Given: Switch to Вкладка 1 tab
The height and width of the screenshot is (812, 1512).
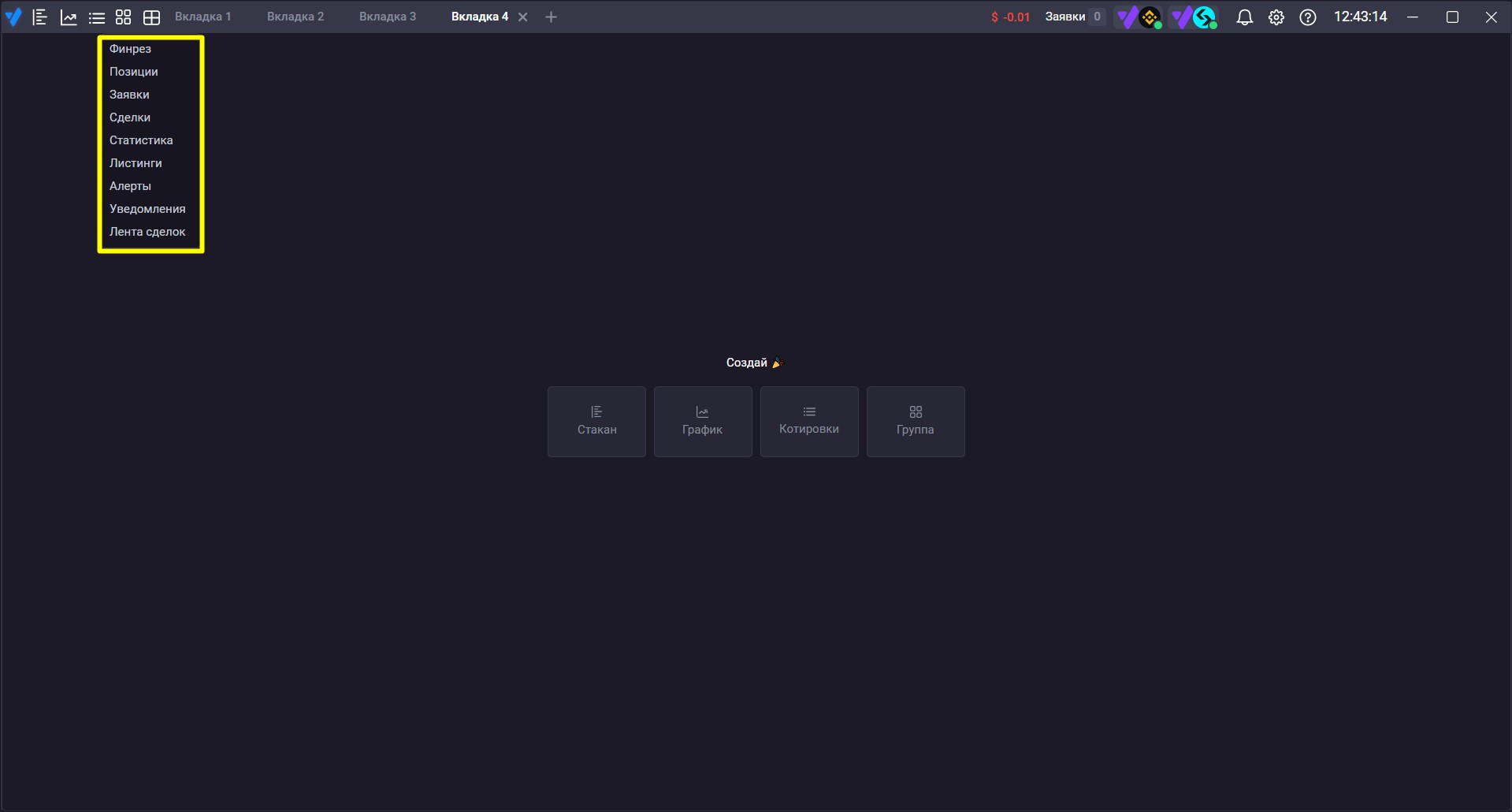Looking at the screenshot, I should (203, 17).
